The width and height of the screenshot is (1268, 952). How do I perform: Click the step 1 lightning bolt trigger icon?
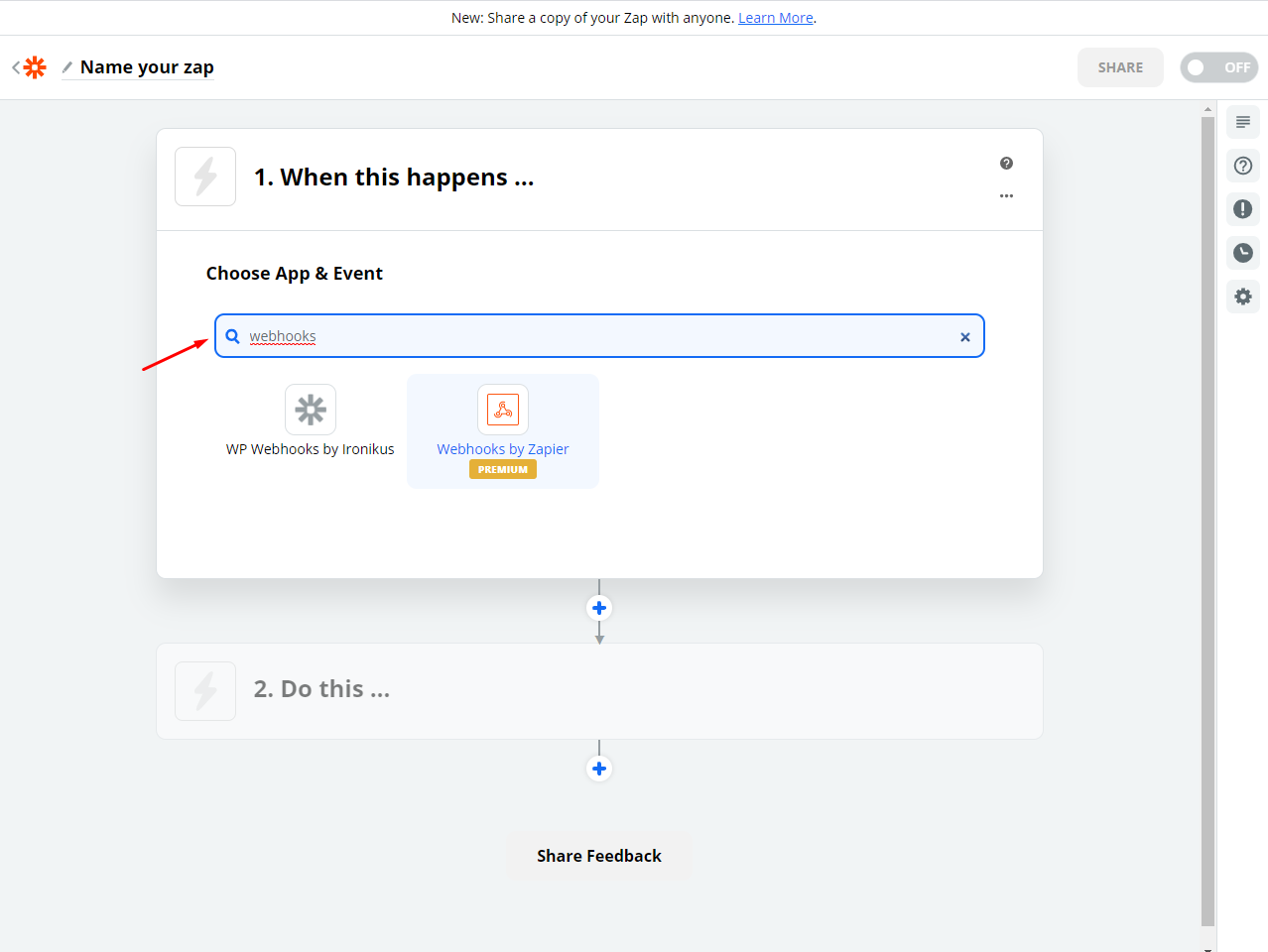205,177
